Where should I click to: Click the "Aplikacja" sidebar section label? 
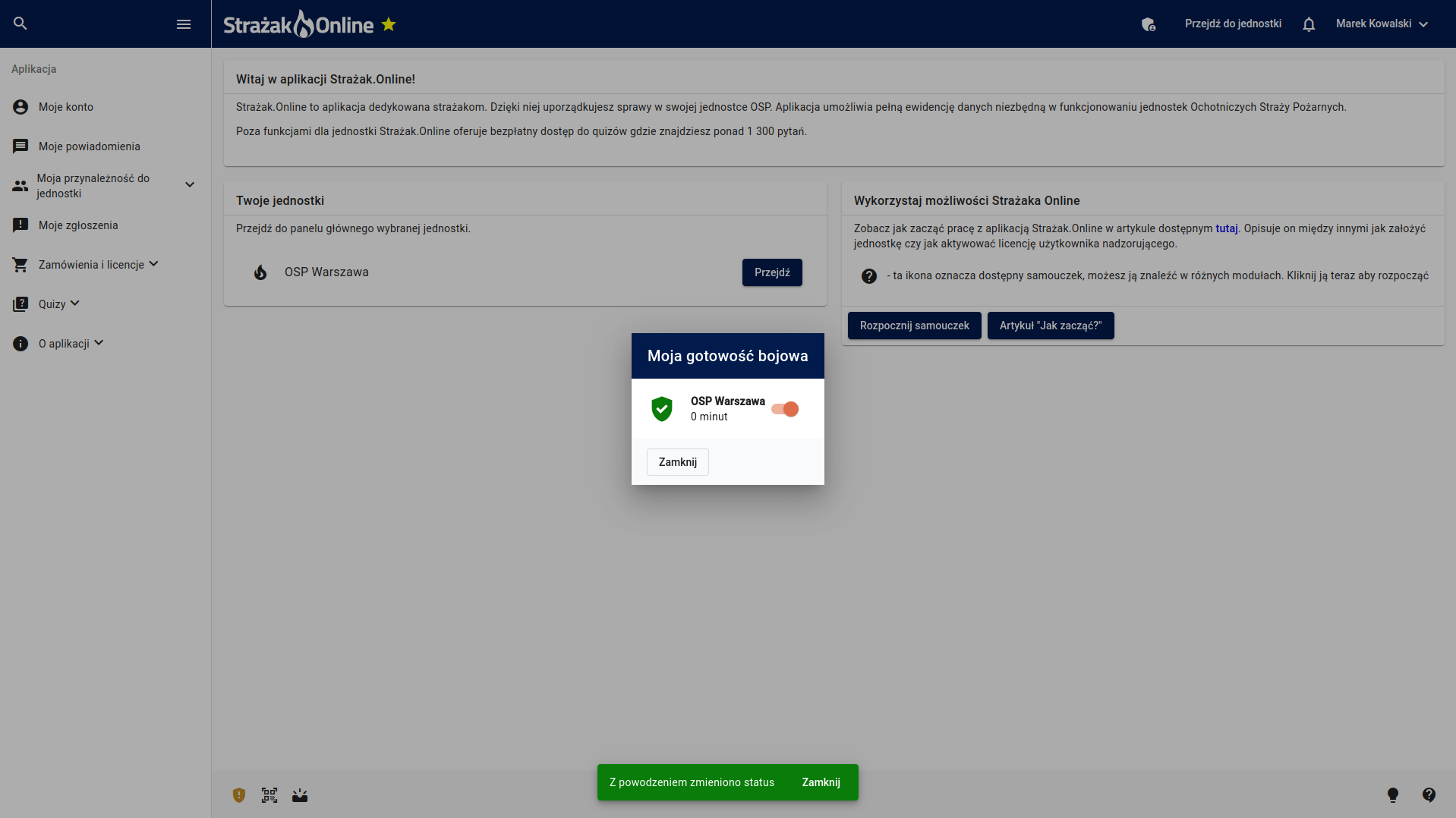click(x=34, y=69)
